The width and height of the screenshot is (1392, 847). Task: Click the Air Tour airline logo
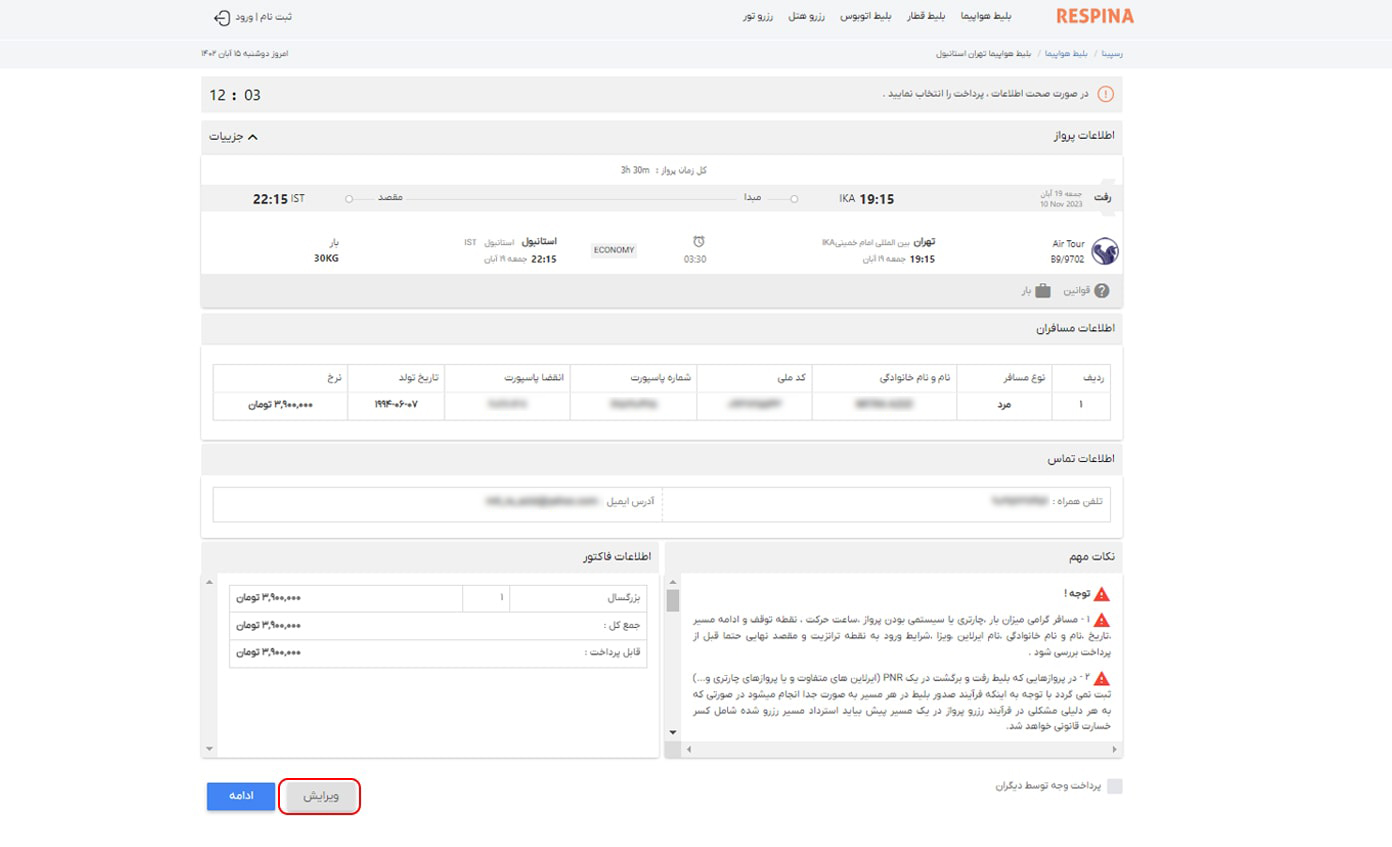click(1104, 251)
